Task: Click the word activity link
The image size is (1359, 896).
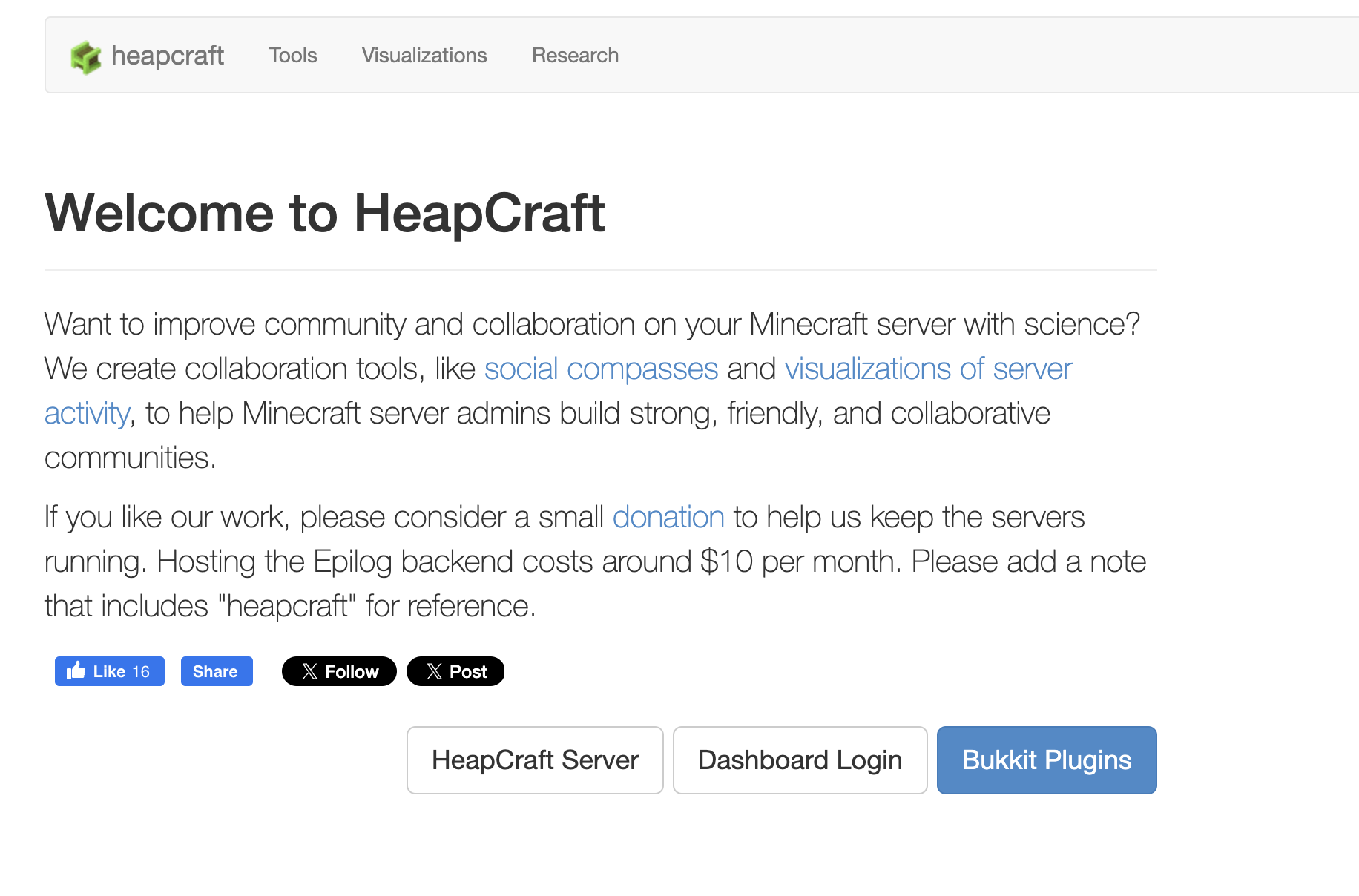Action: (87, 413)
